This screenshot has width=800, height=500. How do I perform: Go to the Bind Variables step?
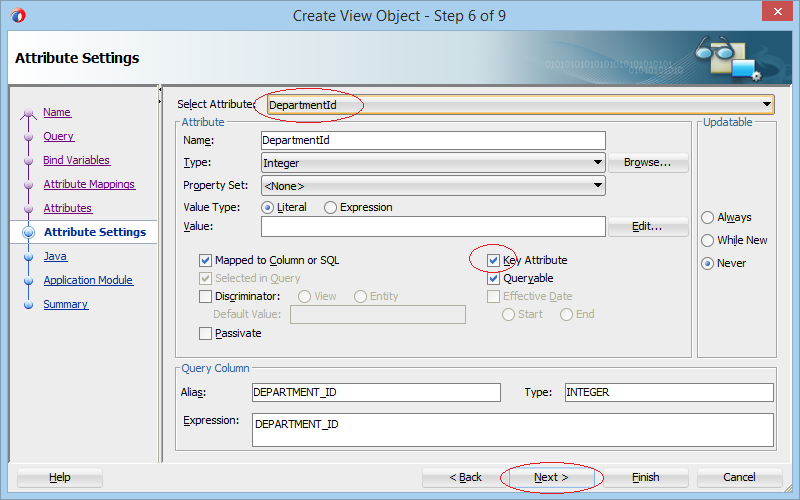(x=77, y=160)
